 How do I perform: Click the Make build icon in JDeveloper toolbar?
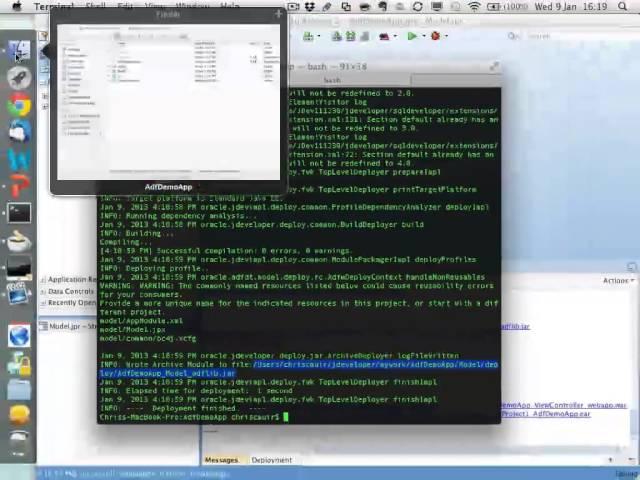[337, 36]
